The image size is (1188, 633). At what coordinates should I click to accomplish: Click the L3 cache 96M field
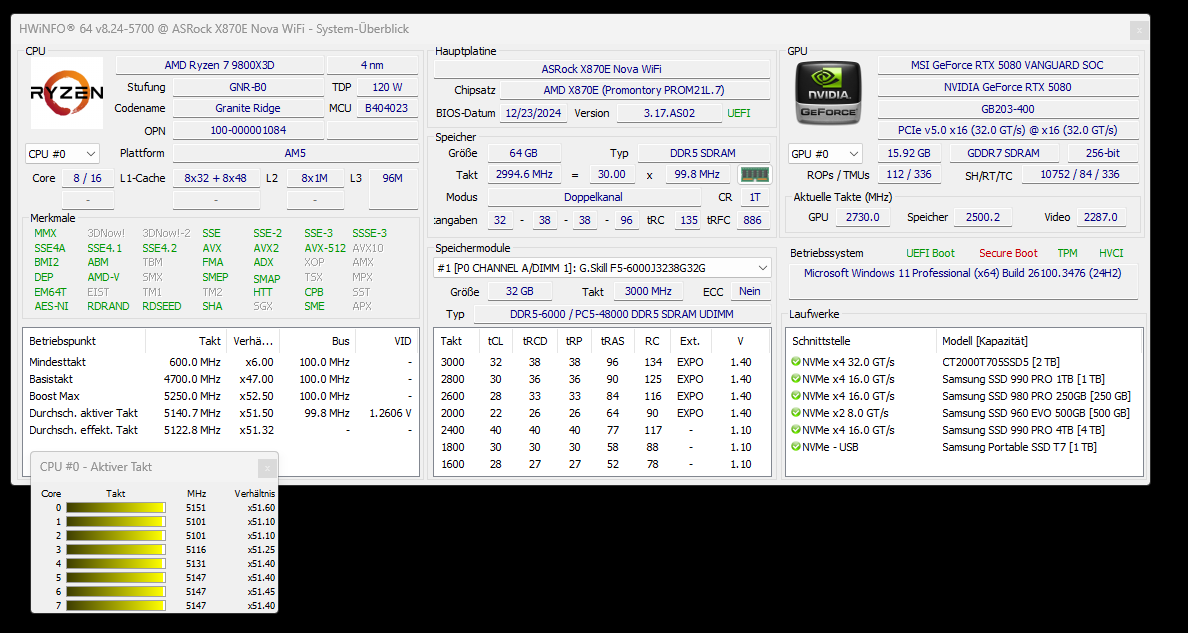pos(392,186)
